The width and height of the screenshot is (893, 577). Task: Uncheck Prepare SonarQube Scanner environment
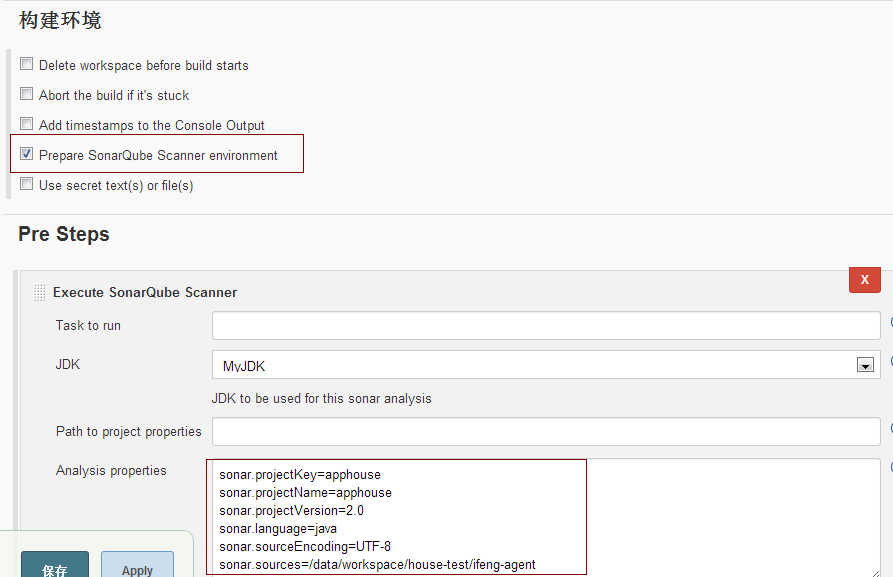26,154
